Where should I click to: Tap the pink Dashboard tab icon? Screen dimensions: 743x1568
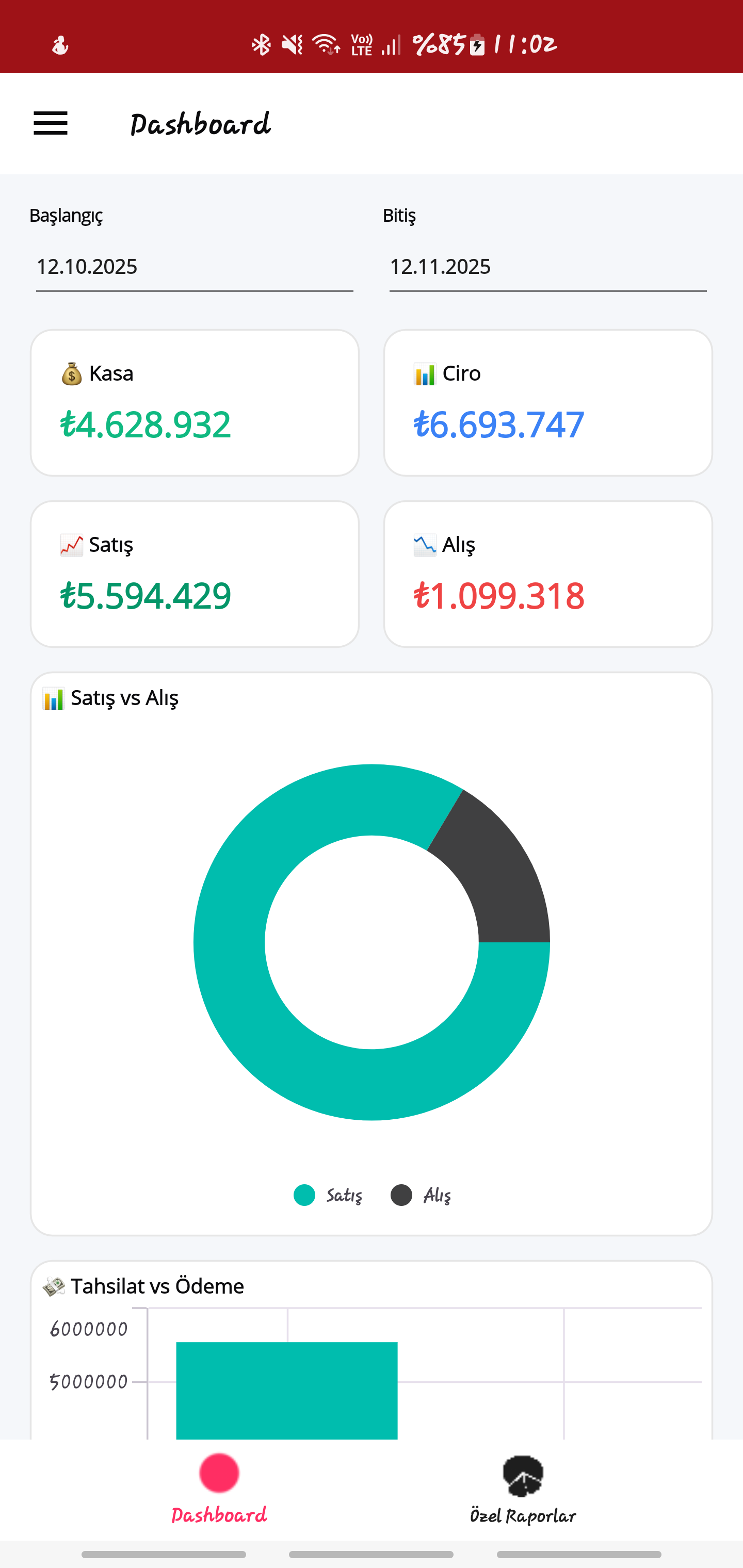pyautogui.click(x=219, y=1473)
